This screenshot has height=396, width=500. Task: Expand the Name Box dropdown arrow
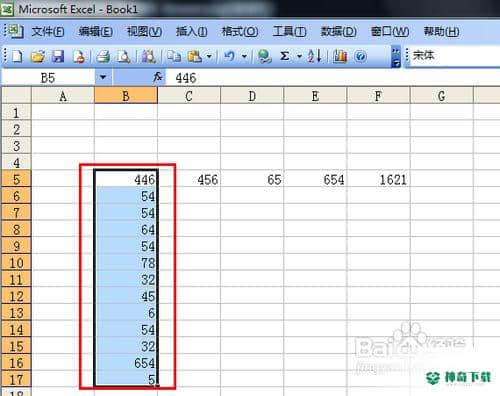click(x=103, y=77)
